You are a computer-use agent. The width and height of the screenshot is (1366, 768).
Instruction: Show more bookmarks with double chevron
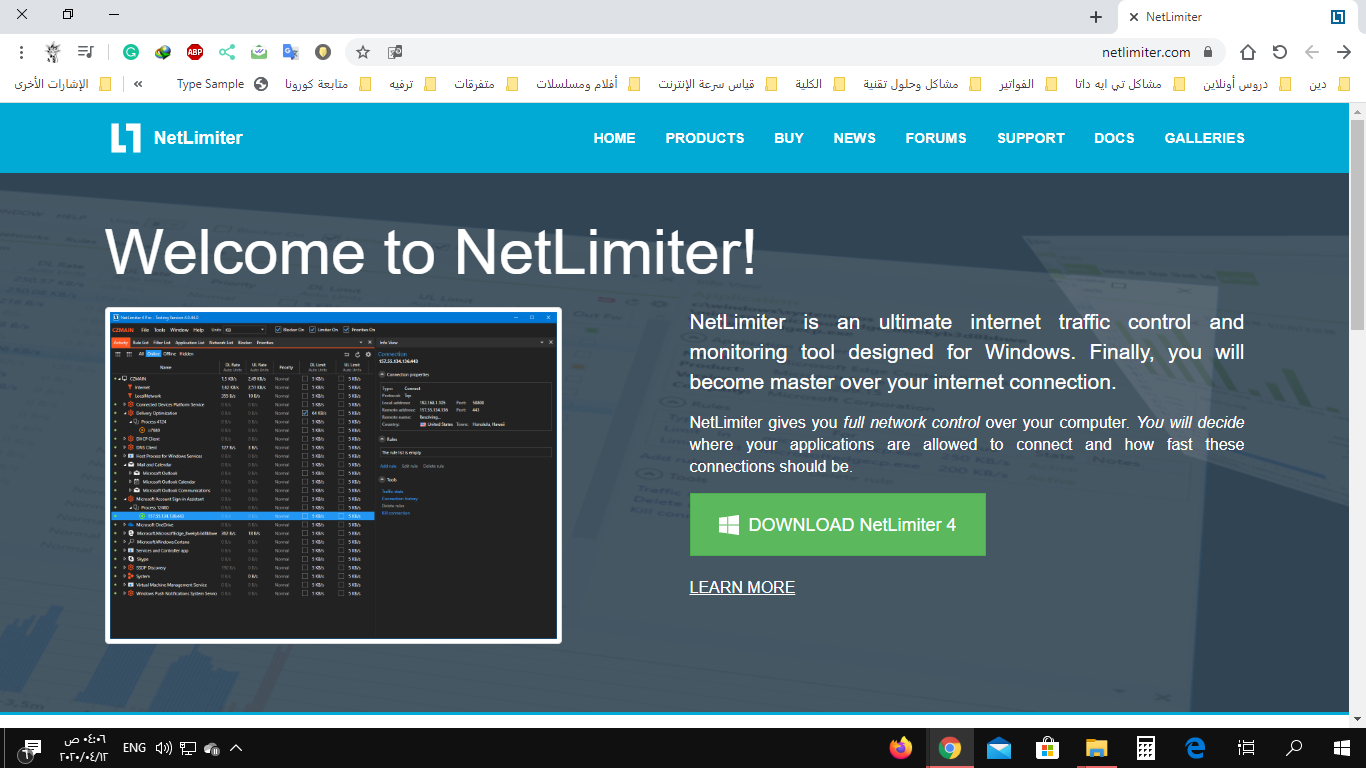tap(137, 84)
